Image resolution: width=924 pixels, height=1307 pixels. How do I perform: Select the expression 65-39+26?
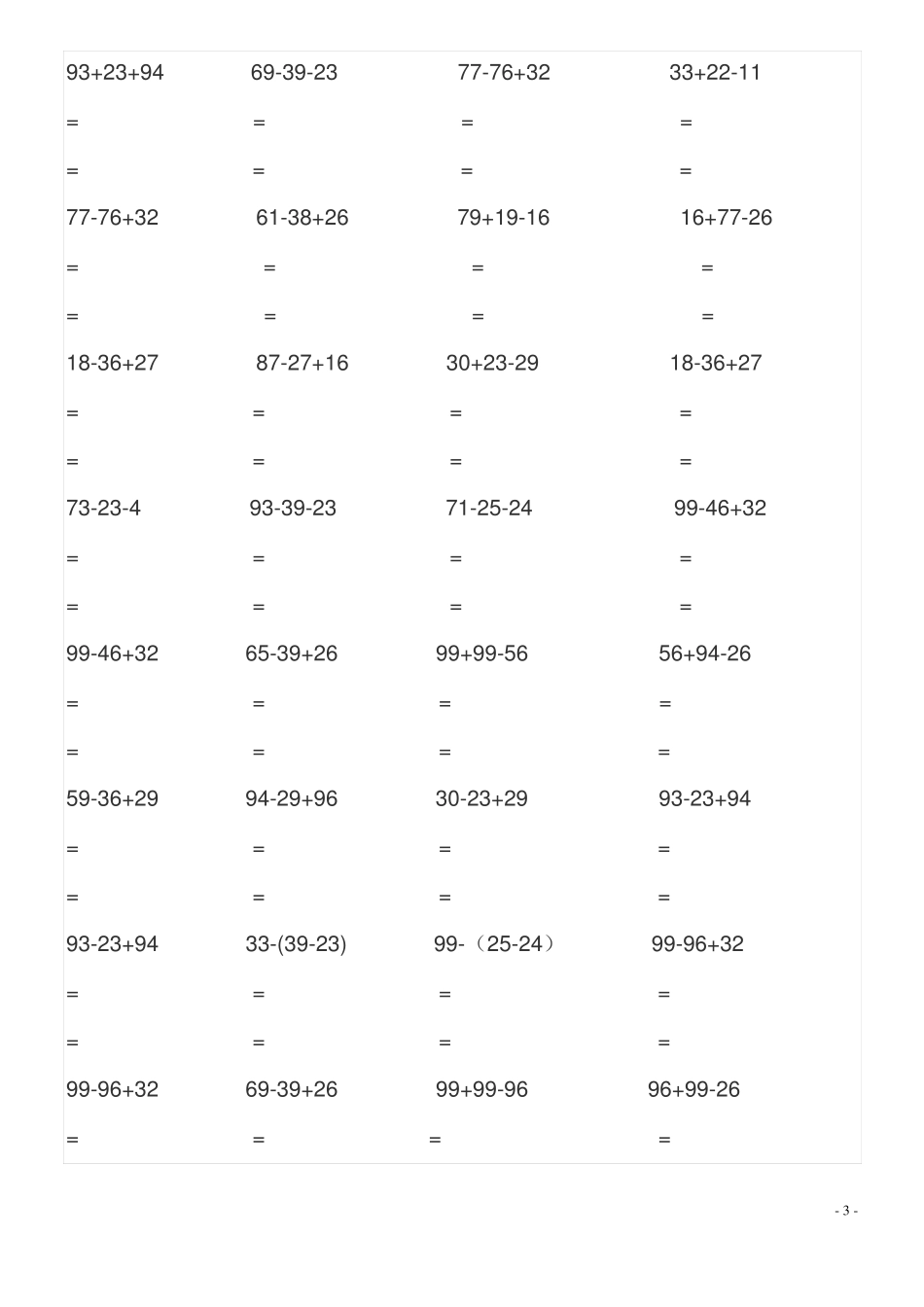(x=291, y=653)
